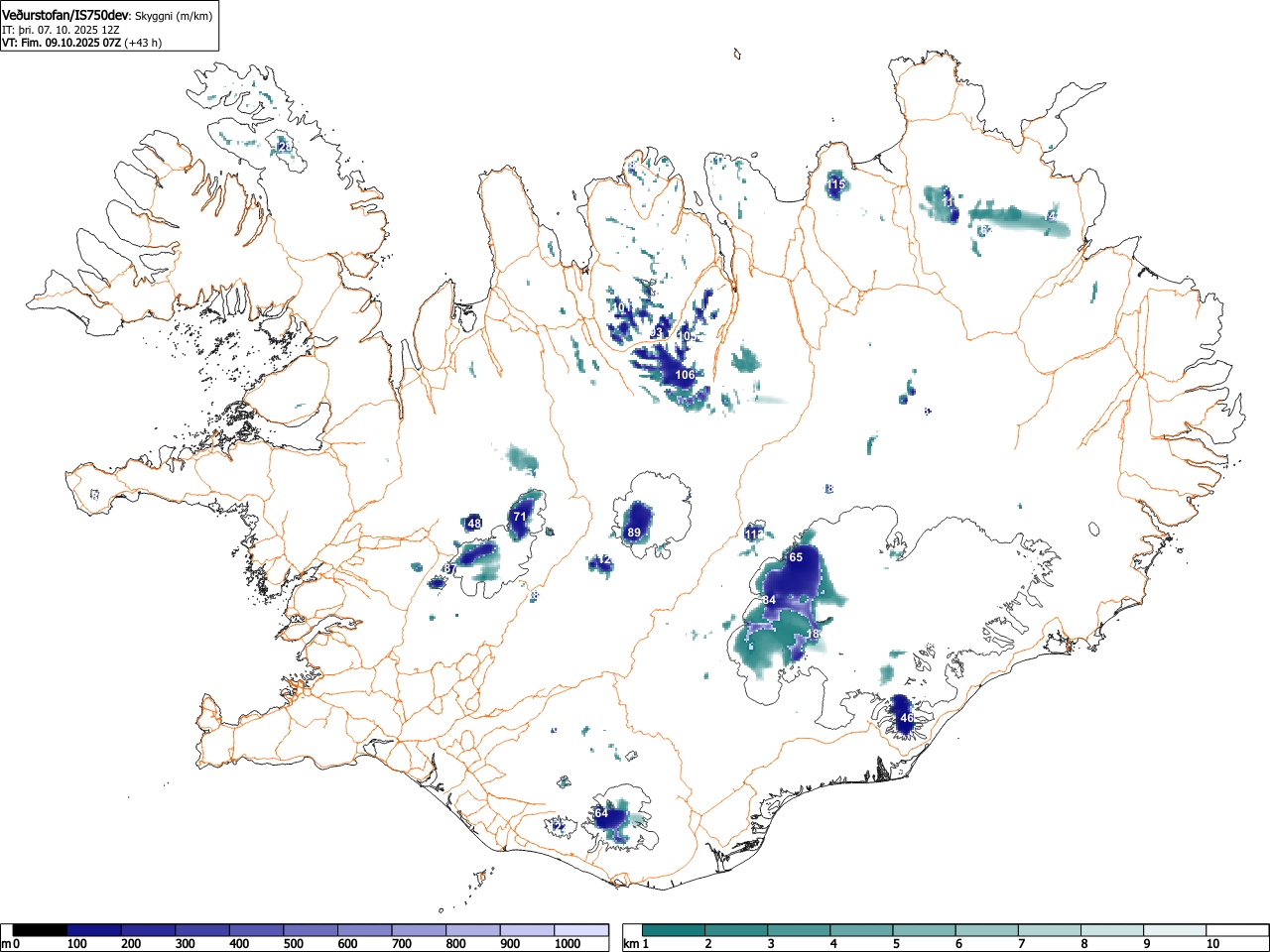1270x952 pixels.
Task: Pick the 6–7 km legend swatch
Action: coord(987,930)
